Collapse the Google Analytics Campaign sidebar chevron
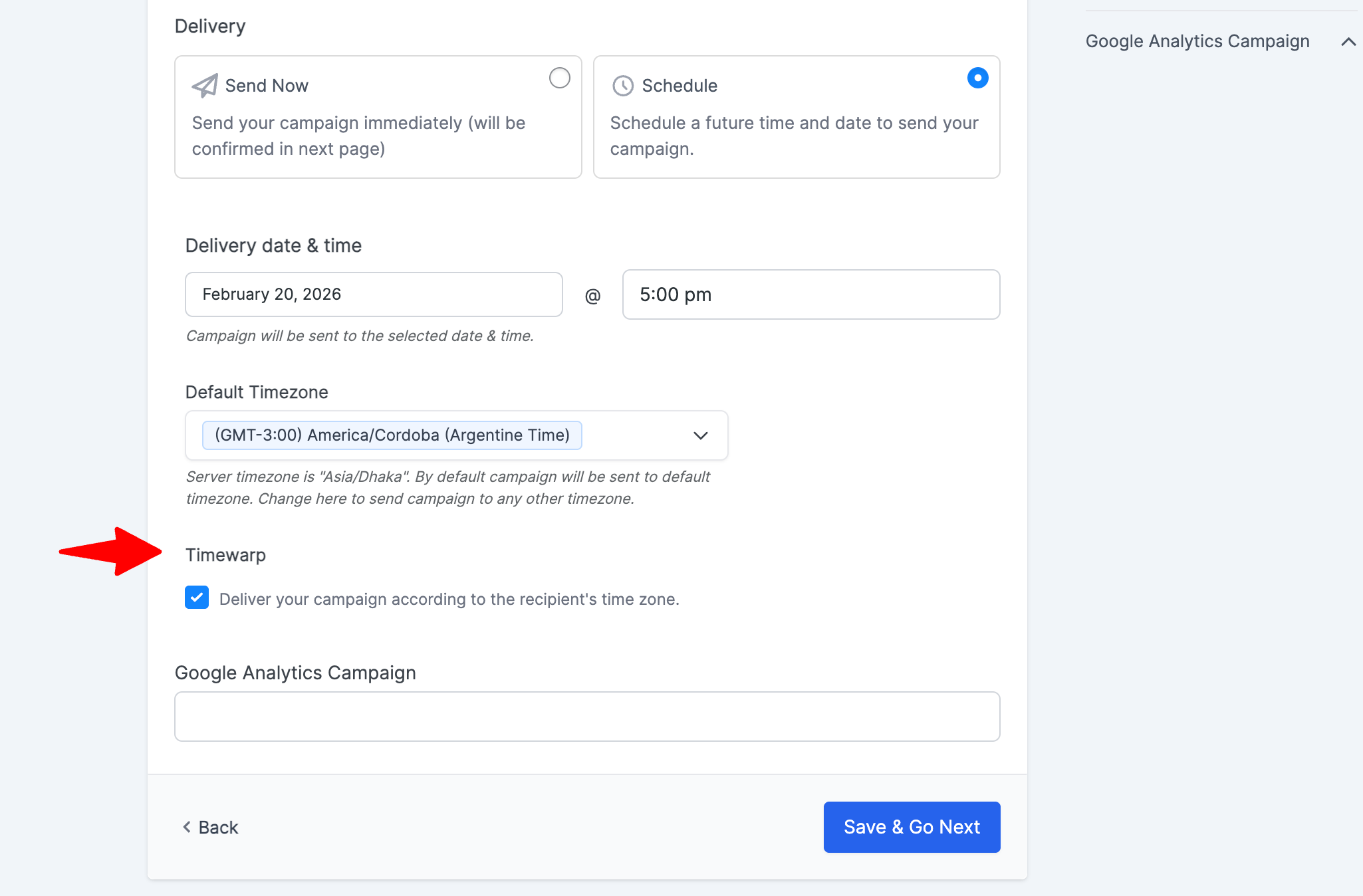This screenshot has width=1363, height=896. pyautogui.click(x=1348, y=42)
